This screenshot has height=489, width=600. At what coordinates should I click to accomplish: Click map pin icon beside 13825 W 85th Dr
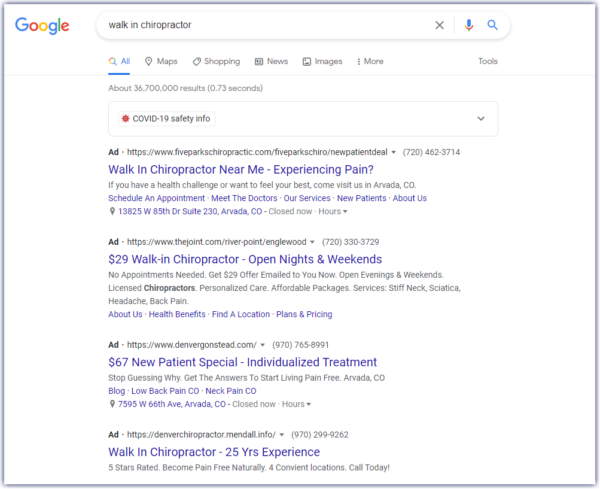click(112, 212)
